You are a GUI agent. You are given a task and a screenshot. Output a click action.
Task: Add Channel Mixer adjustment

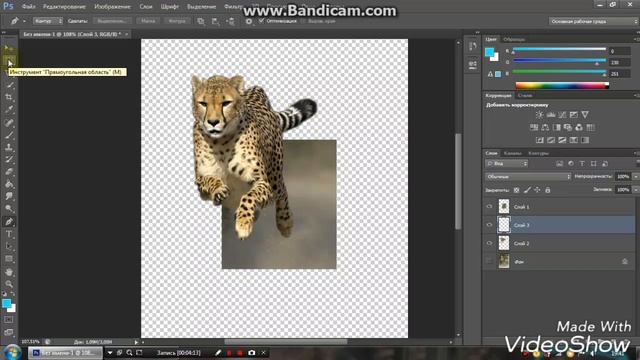[579, 127]
